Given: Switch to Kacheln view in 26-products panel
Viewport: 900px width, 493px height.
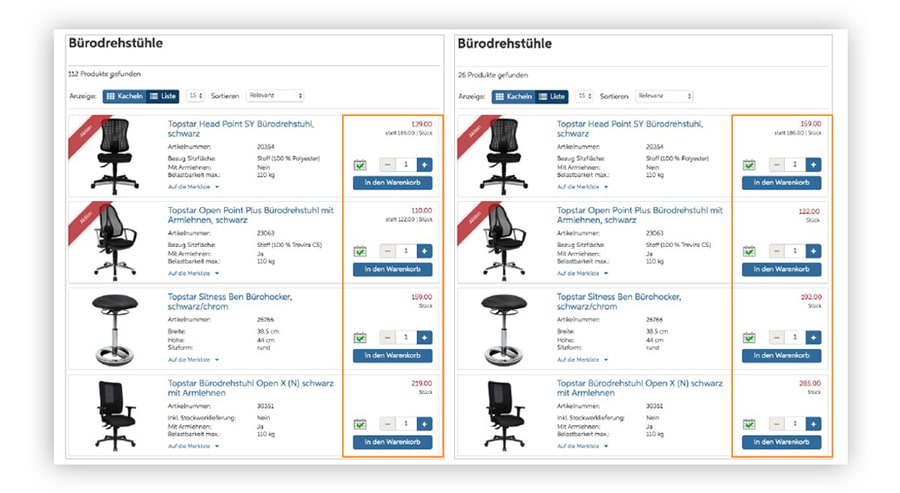Looking at the screenshot, I should [514, 96].
